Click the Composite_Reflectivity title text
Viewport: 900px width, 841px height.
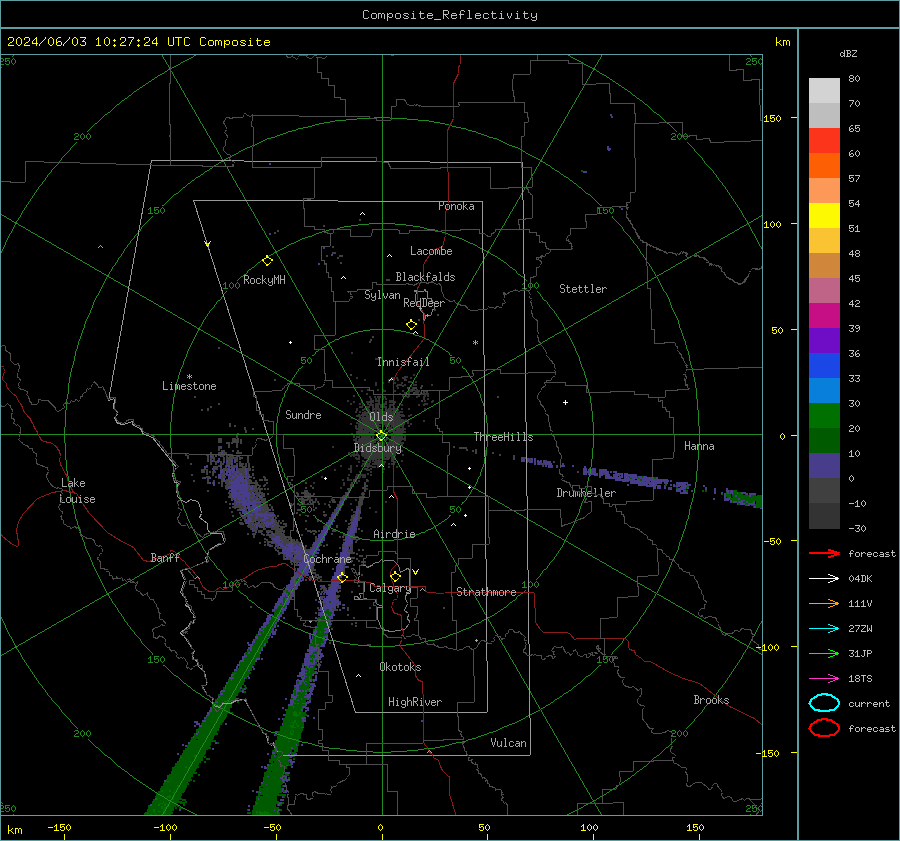(x=449, y=15)
